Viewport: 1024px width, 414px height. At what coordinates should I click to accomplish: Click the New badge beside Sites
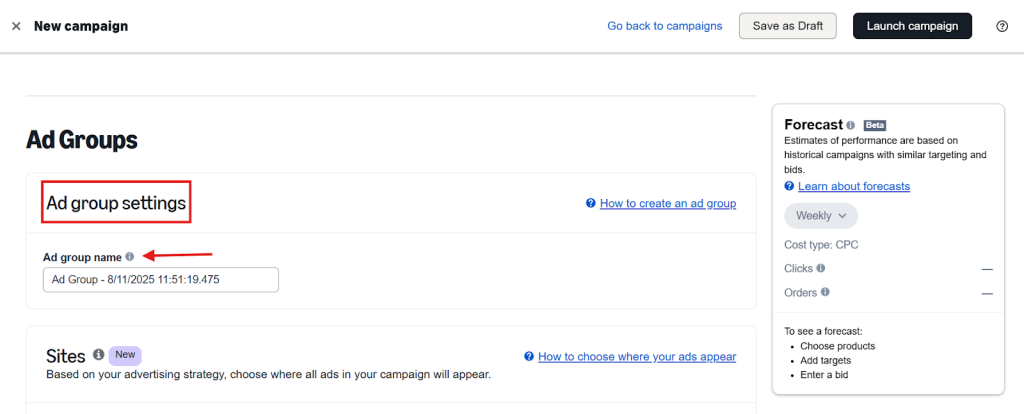pyautogui.click(x=125, y=355)
